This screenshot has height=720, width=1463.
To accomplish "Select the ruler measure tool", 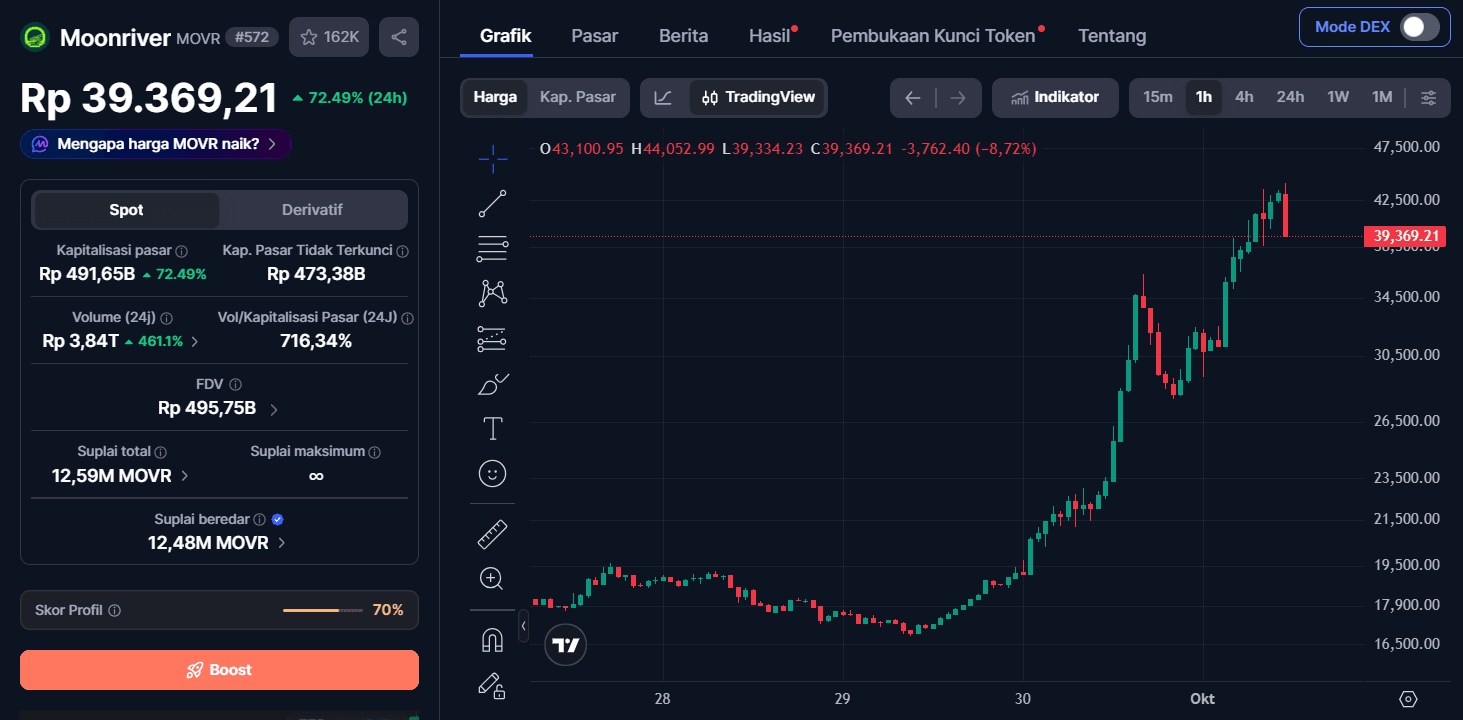I will coord(493,534).
